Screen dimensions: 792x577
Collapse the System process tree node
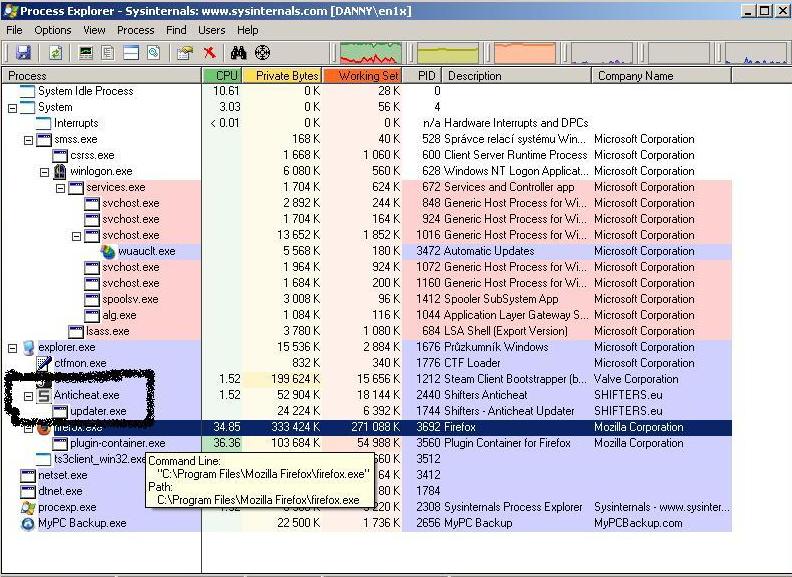point(13,108)
